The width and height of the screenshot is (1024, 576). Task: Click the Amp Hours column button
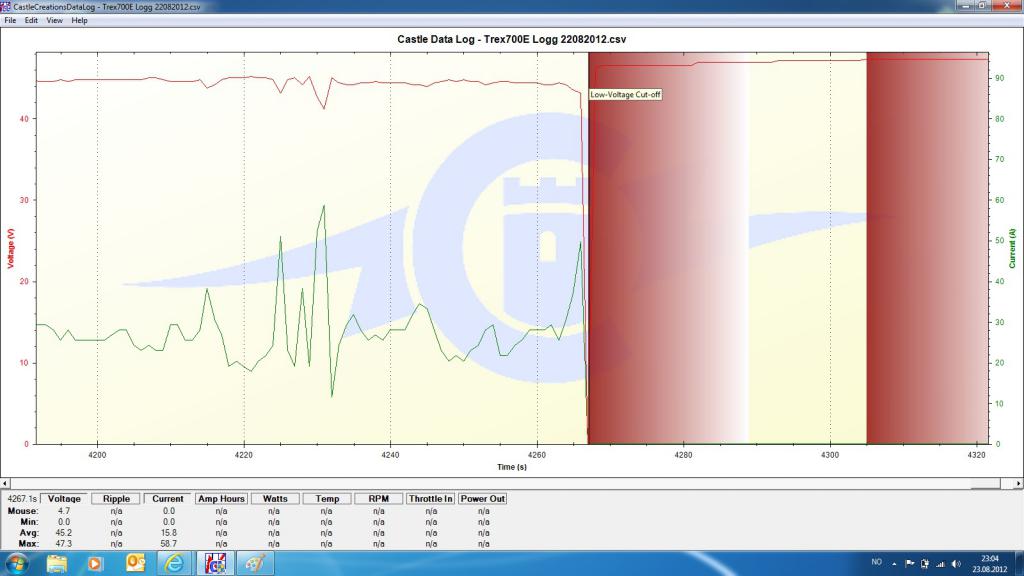tap(221, 498)
